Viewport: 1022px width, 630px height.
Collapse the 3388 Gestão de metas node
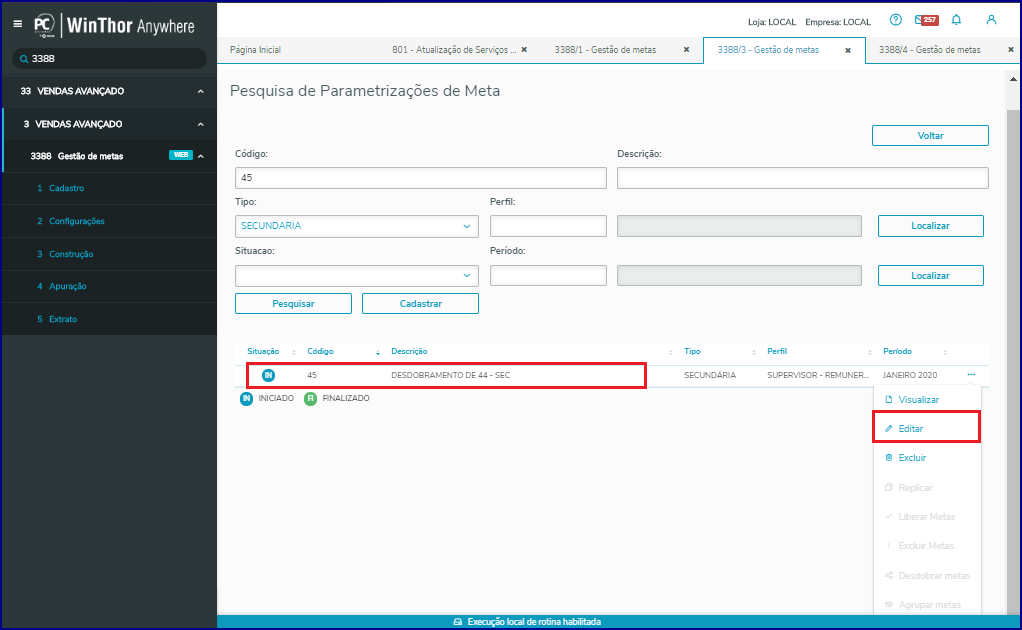[201, 156]
